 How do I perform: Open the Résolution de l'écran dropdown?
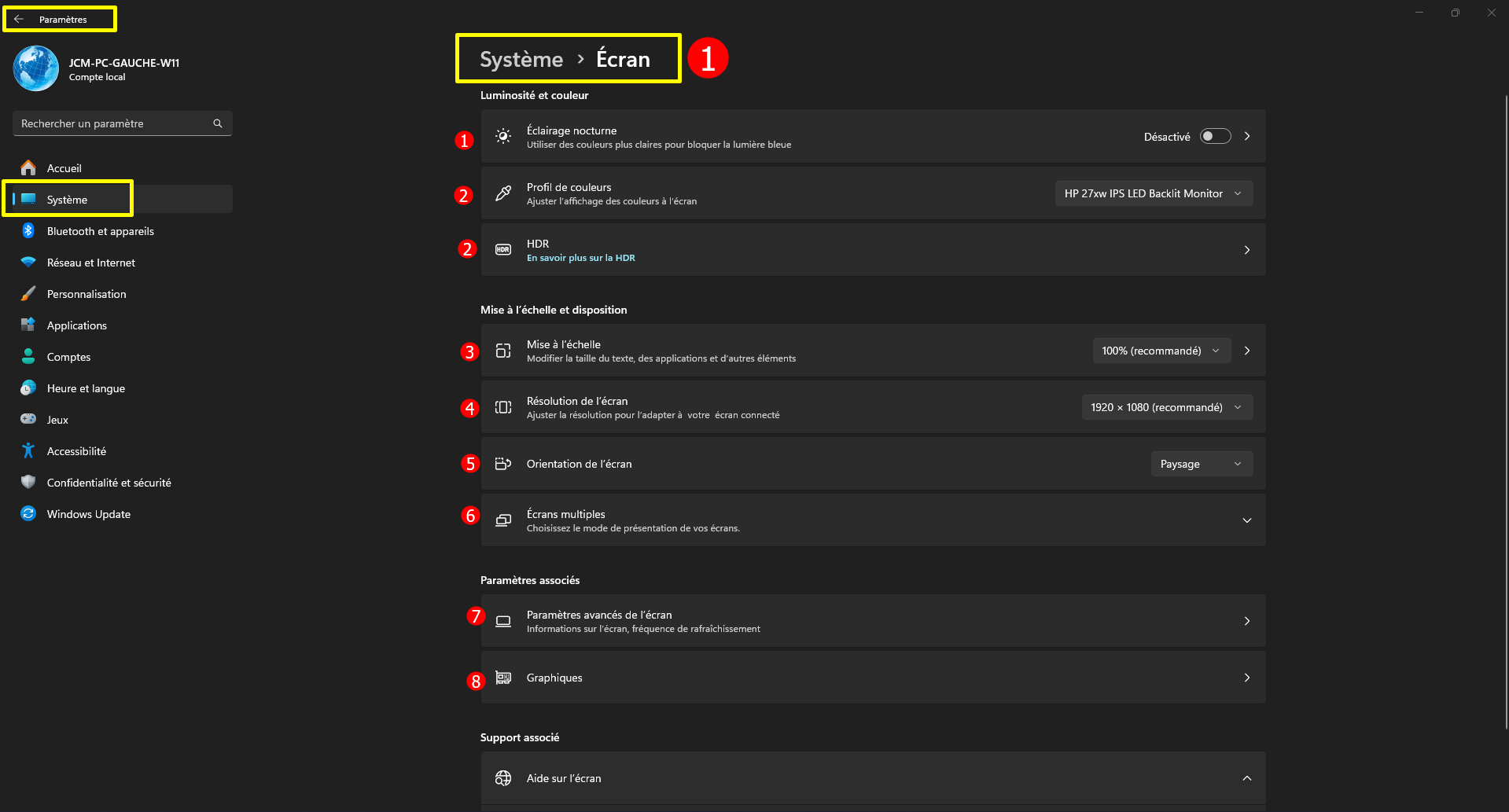coord(1166,407)
